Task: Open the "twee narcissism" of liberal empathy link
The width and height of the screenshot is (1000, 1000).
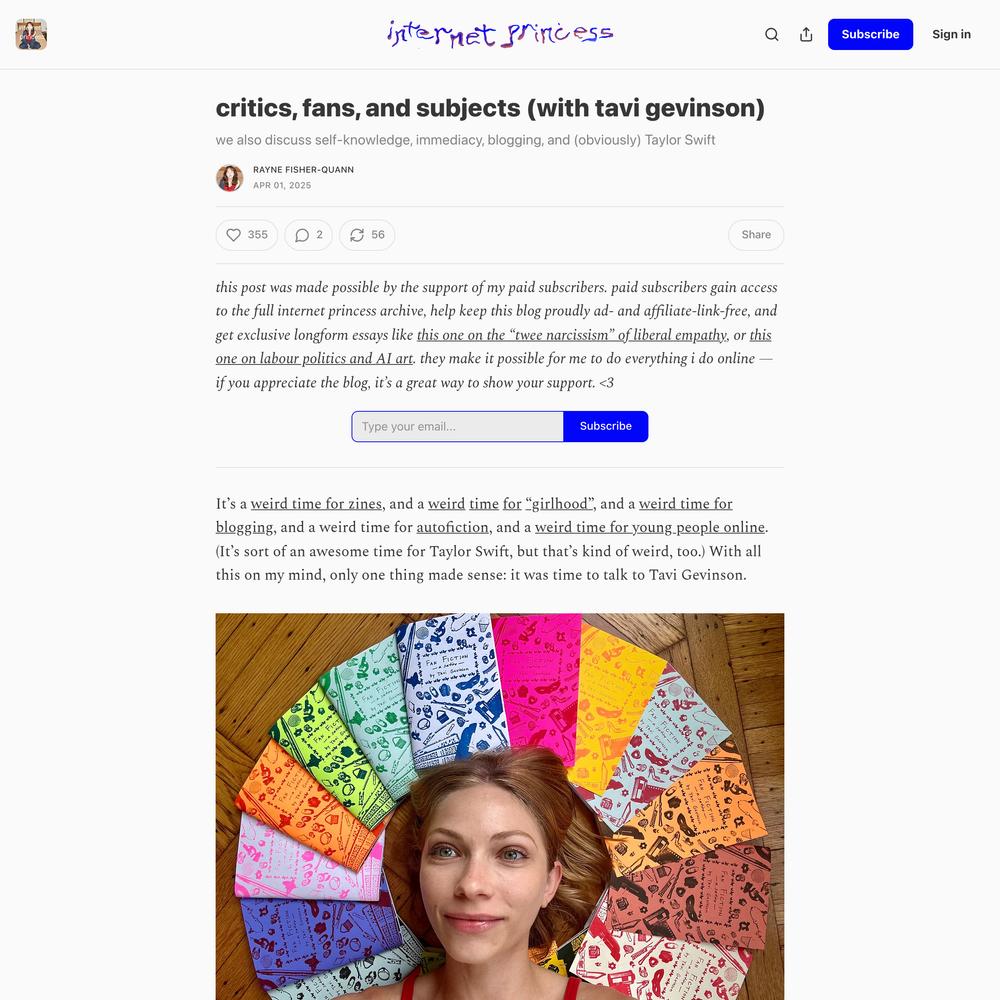Action: point(571,335)
